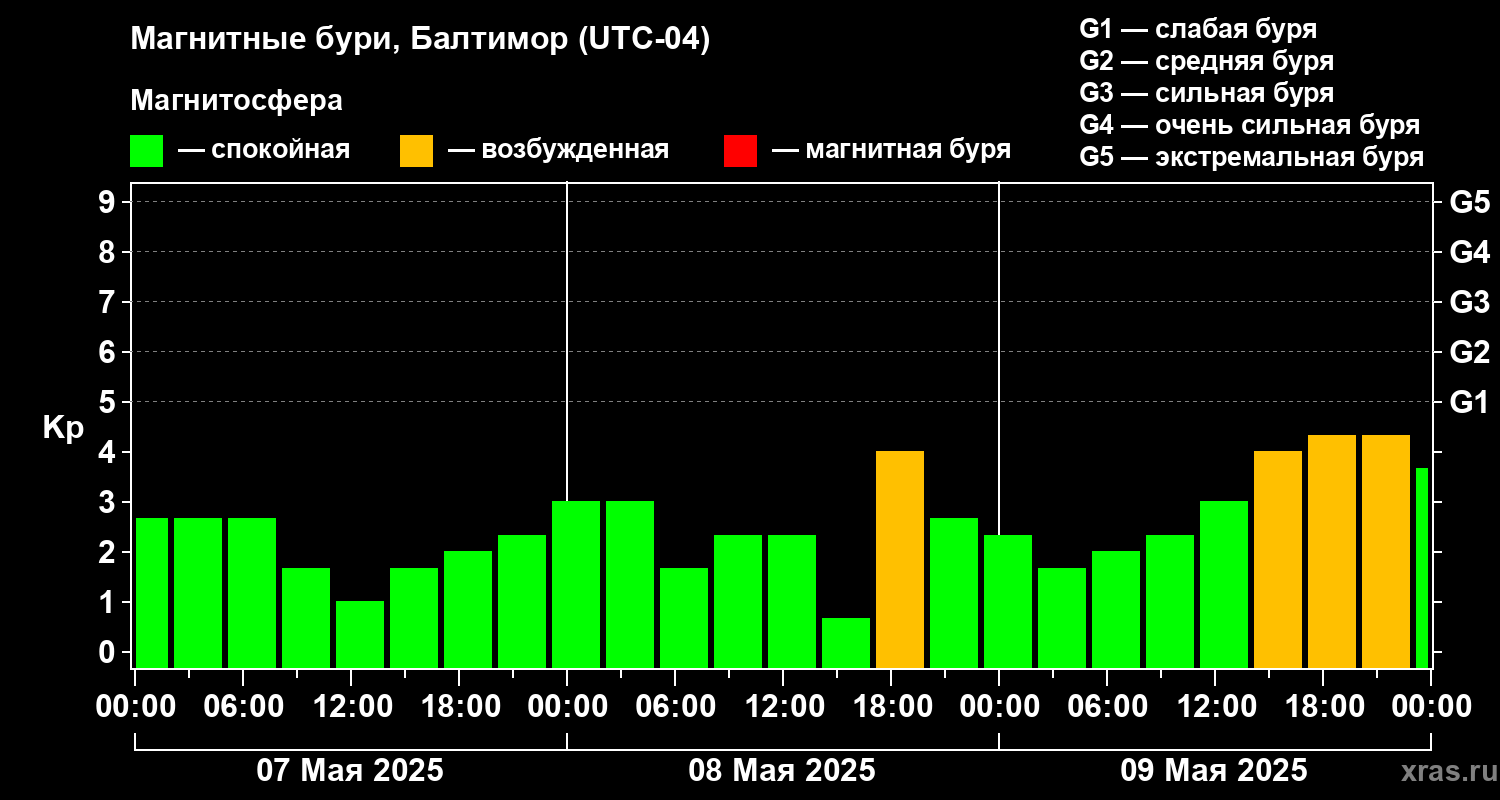Select the 'G2 — средняя буря' legend line
Screen dimensions: 1500x800
click(x=1207, y=61)
